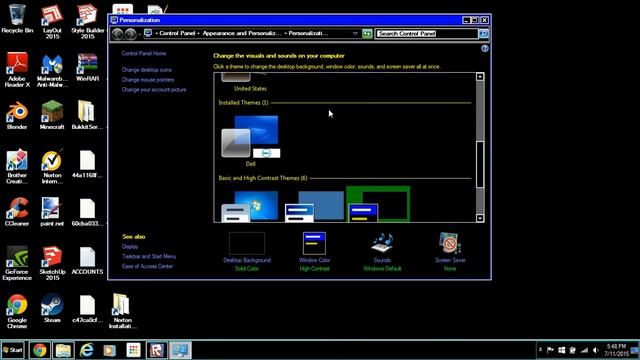Click the volume speaker tray icon

point(596,350)
